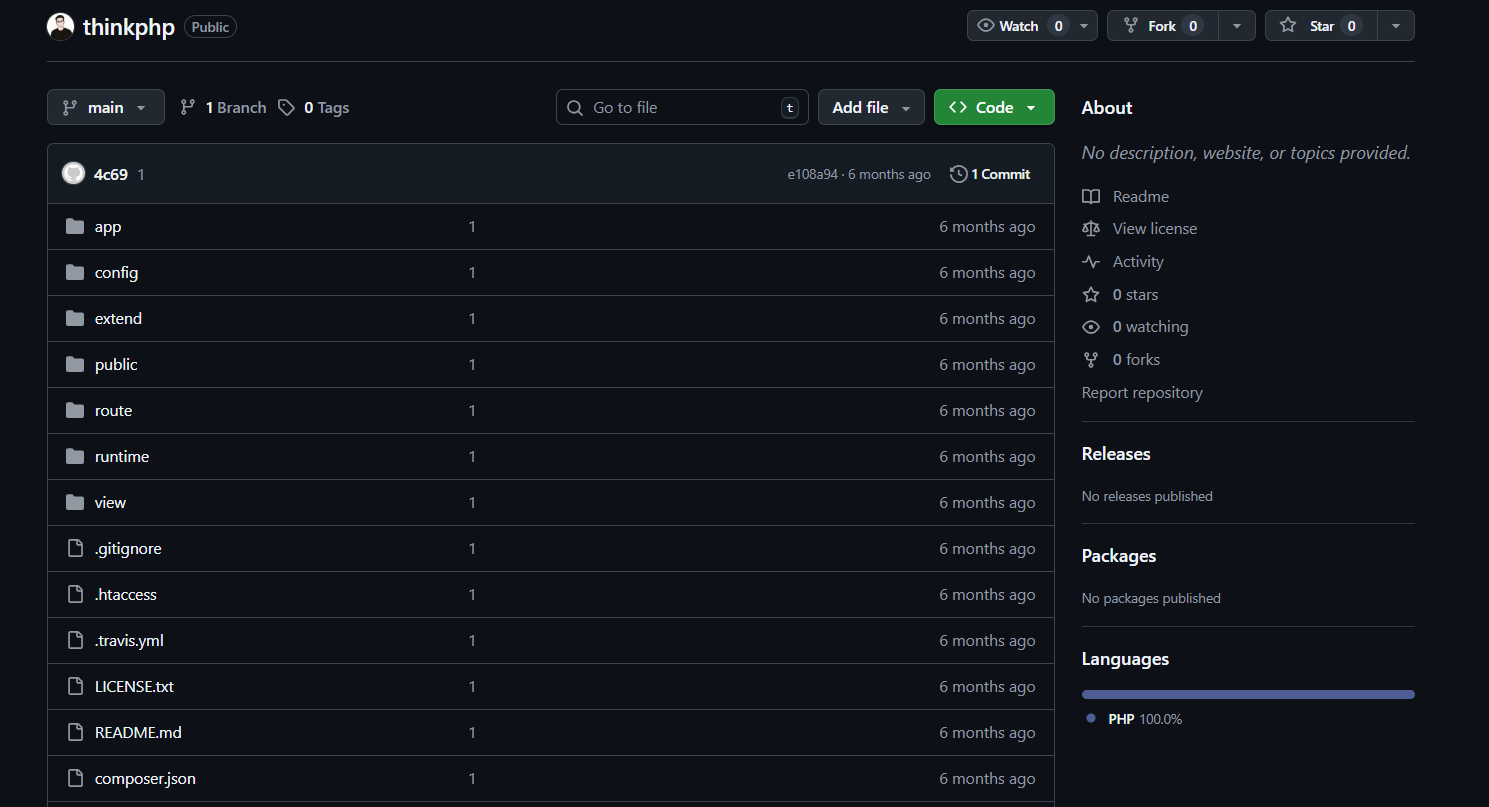The height and width of the screenshot is (807, 1489).
Task: Click the license scale icon
Action: [1091, 229]
